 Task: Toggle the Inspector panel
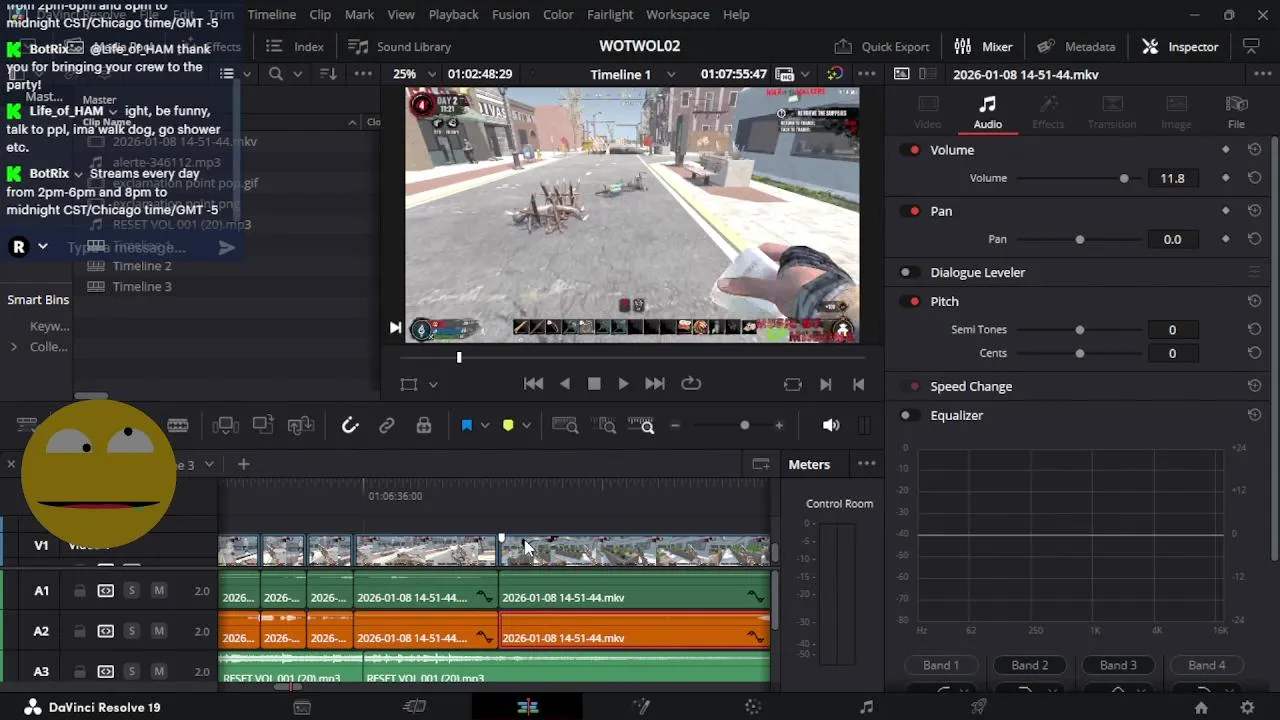coord(1180,46)
